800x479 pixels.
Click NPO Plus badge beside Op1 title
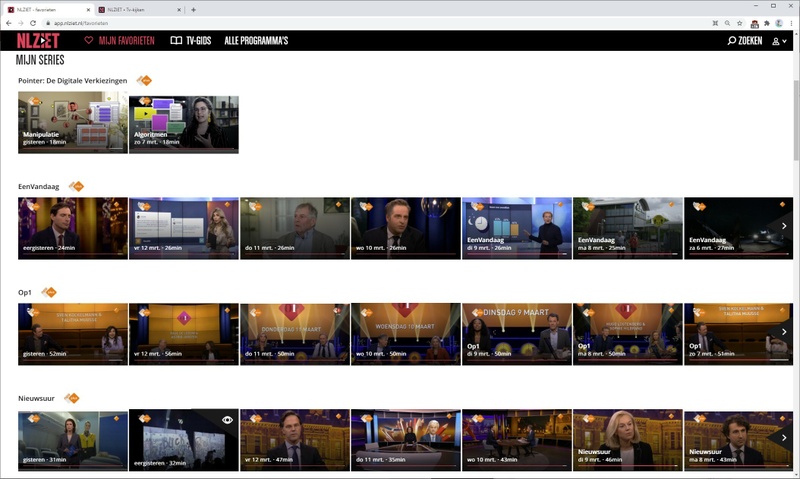click(48, 292)
